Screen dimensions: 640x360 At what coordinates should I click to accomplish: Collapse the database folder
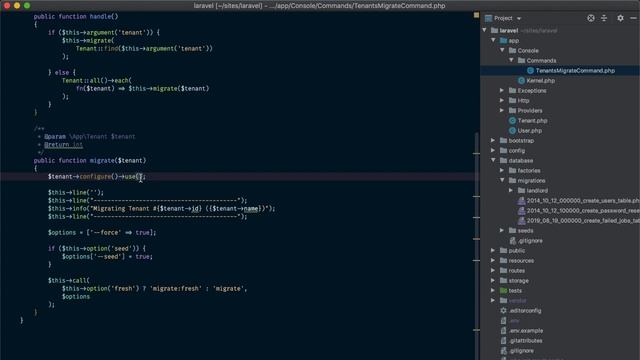click(493, 160)
